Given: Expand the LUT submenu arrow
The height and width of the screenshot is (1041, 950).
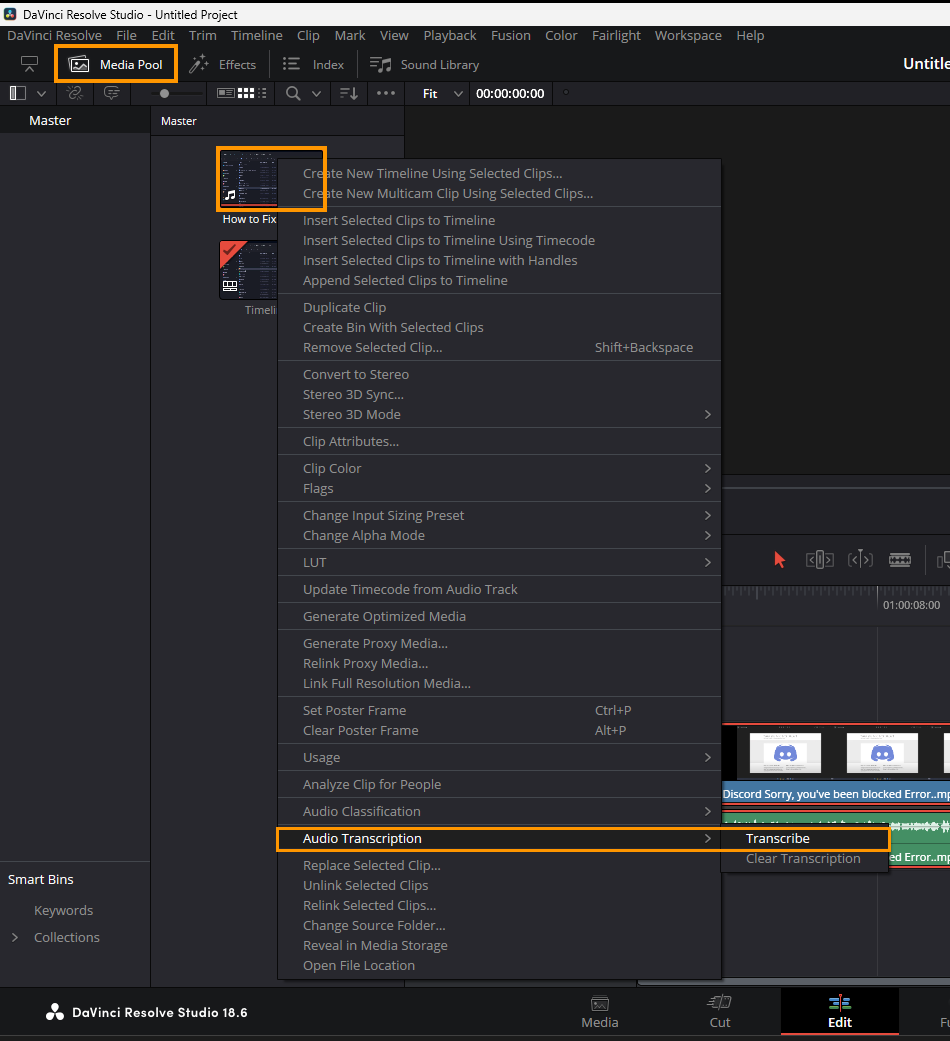Looking at the screenshot, I should tap(708, 562).
